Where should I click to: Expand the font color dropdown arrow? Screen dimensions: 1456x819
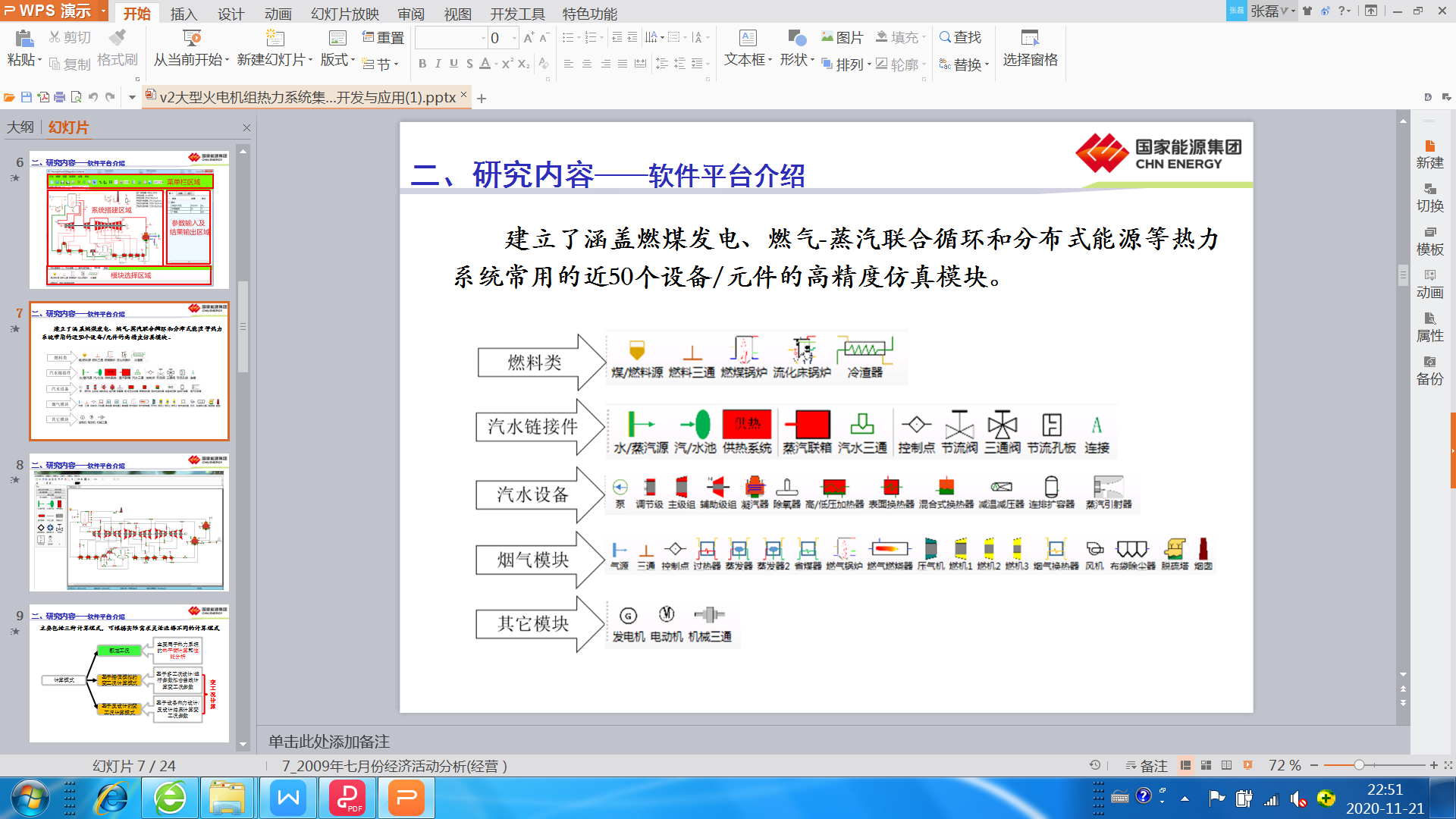[496, 64]
